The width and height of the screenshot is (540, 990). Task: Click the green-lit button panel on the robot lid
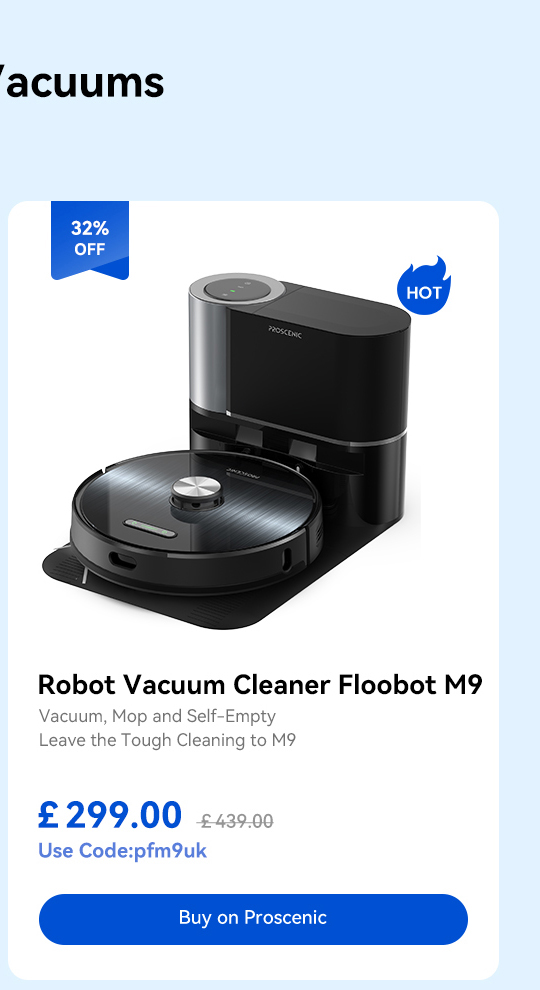tap(150, 527)
